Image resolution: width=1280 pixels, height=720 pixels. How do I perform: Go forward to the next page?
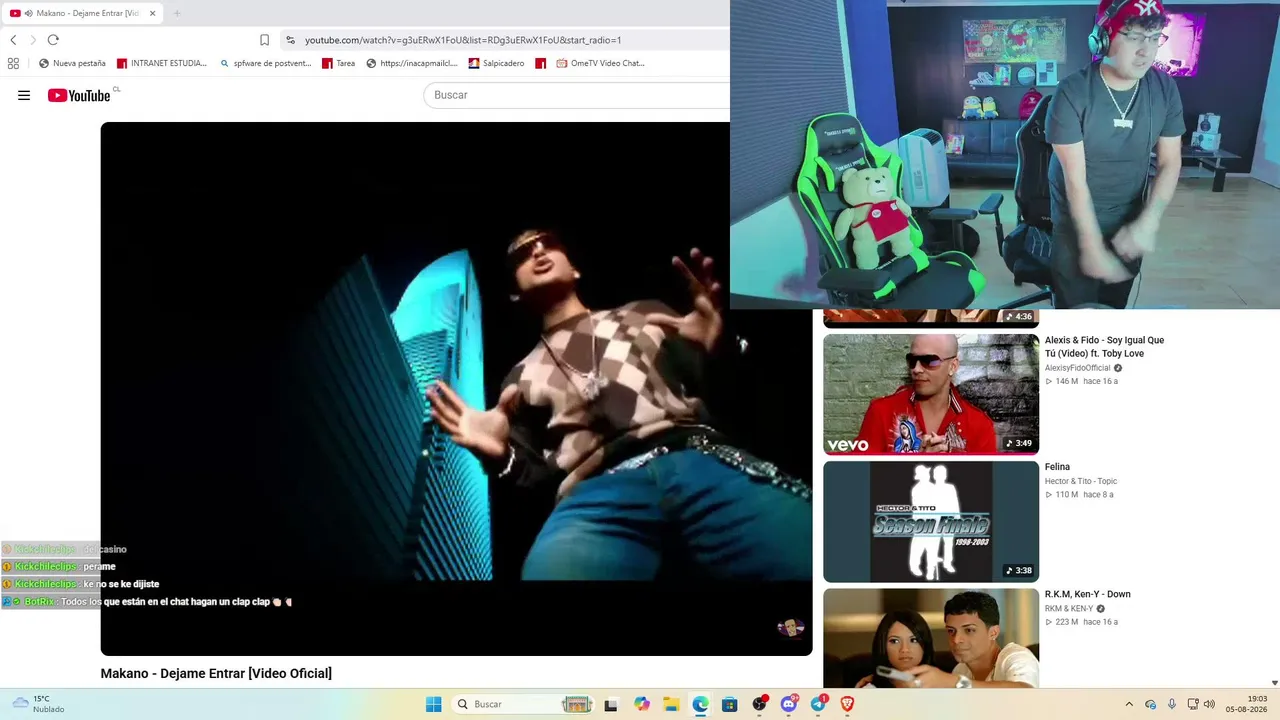click(x=33, y=40)
